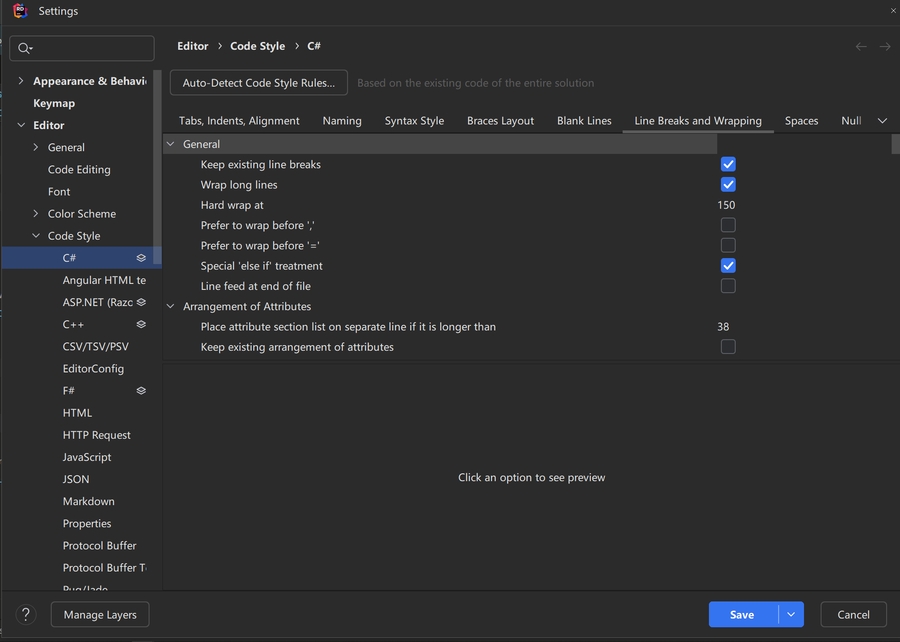This screenshot has width=900, height=642.
Task: Collapse the Arrangement of Attributes section
Action: 170,306
